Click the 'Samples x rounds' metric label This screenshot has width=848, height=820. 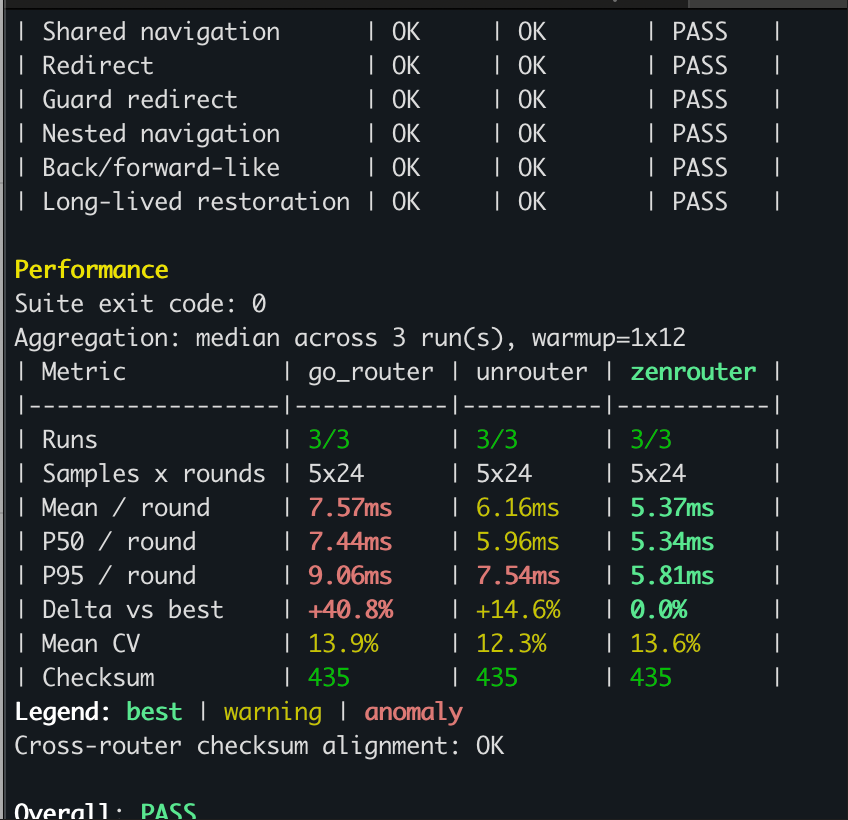154,474
